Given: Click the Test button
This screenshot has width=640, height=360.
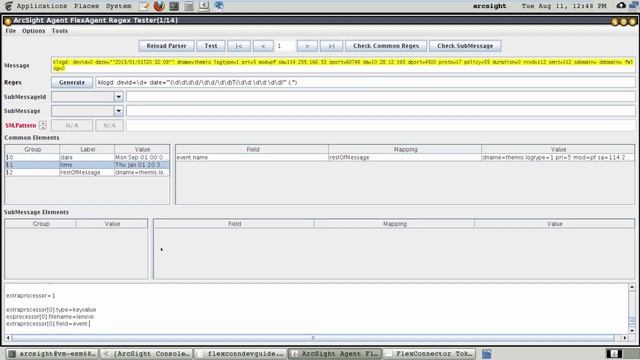Looking at the screenshot, I should [x=211, y=46].
